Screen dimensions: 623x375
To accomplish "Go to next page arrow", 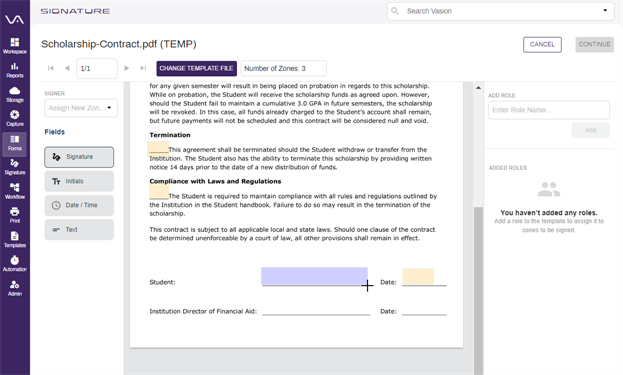I will (x=127, y=68).
